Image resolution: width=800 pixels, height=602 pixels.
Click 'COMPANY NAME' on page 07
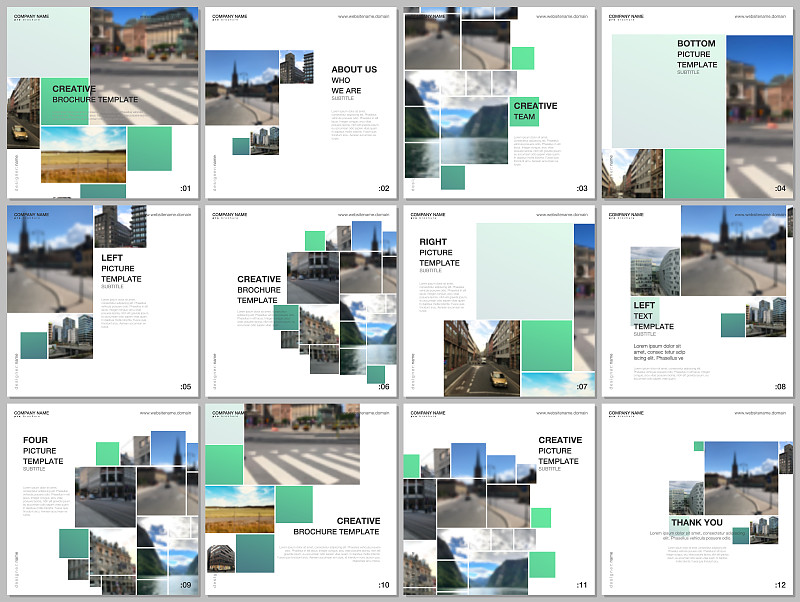click(x=428, y=214)
